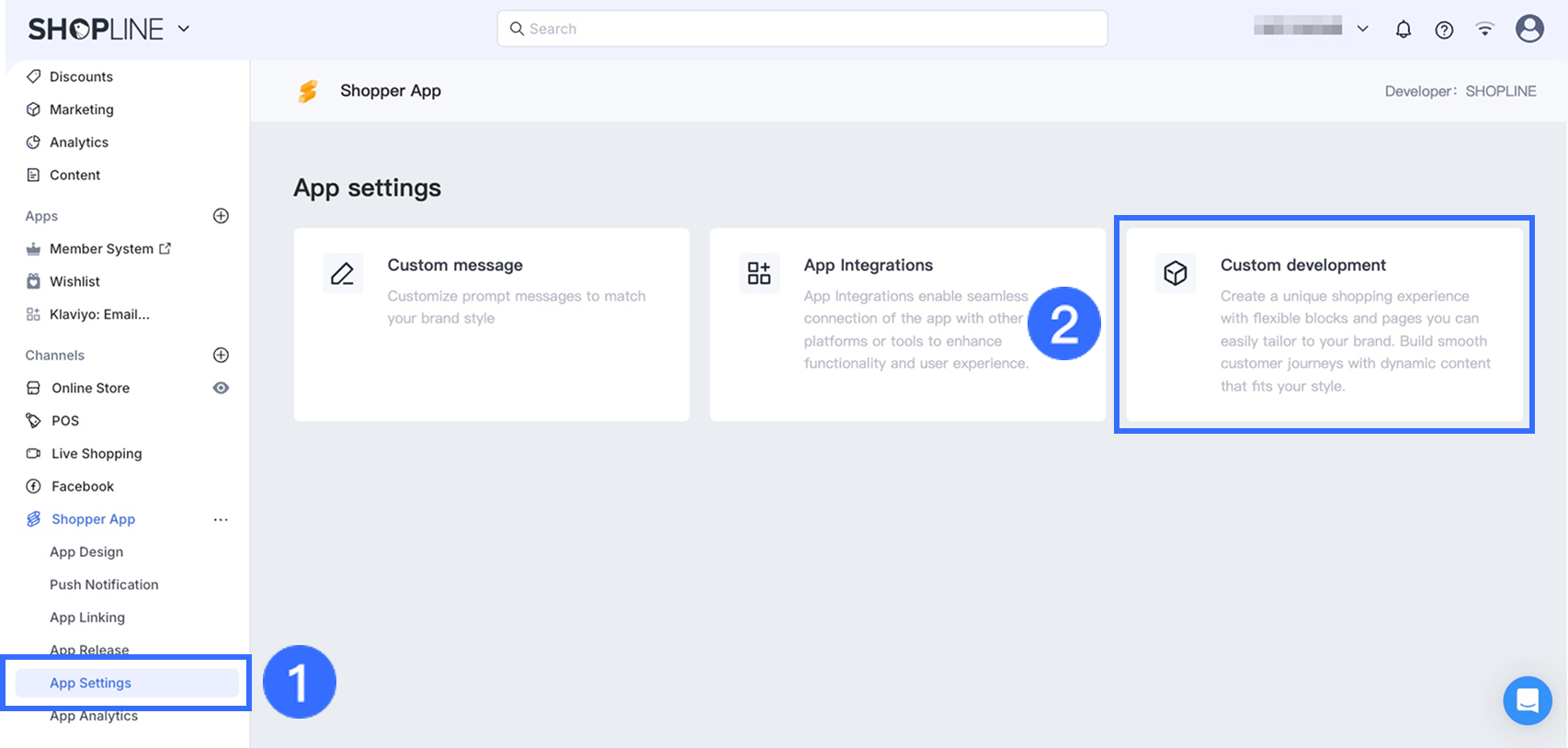
Task: Expand the SHOPLINE store switcher chevron
Action: coord(184,28)
